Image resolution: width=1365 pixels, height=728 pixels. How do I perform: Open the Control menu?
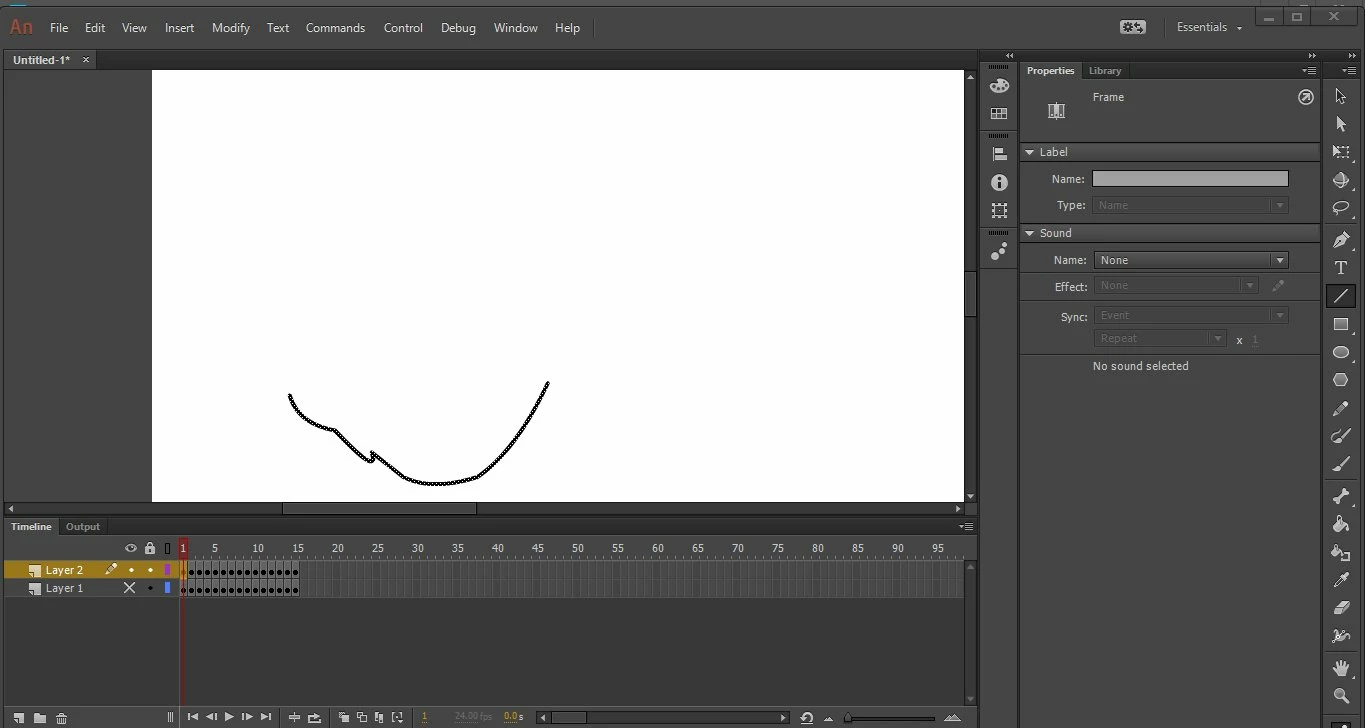coord(403,28)
